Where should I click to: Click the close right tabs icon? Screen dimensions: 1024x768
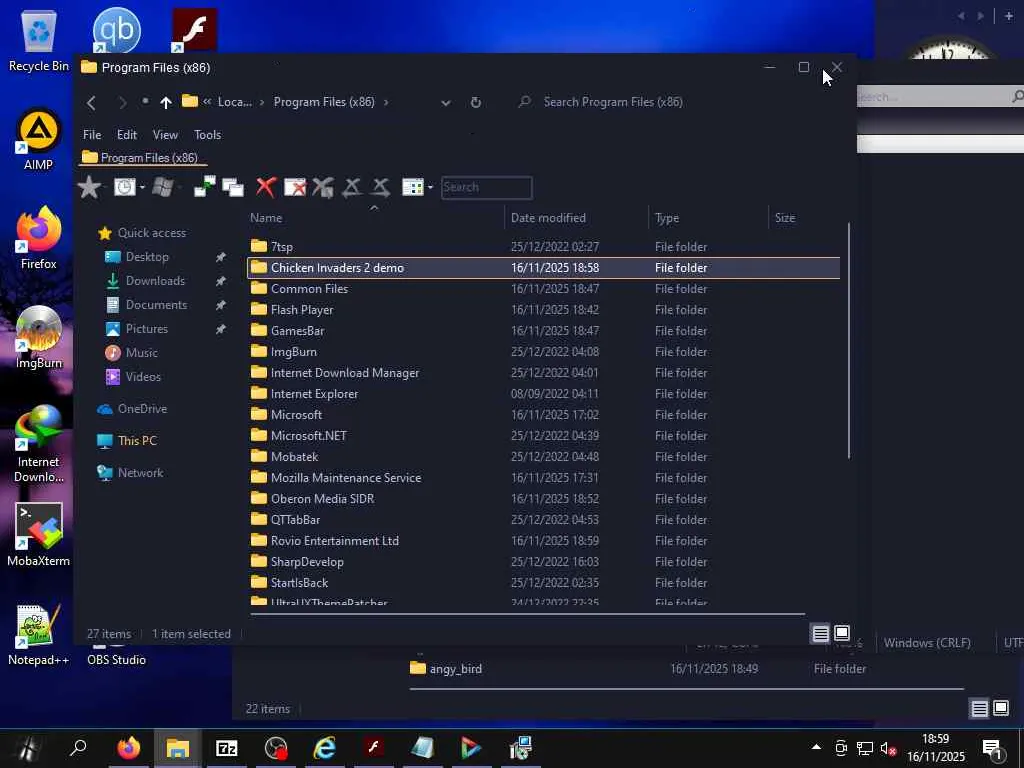[x=381, y=187]
